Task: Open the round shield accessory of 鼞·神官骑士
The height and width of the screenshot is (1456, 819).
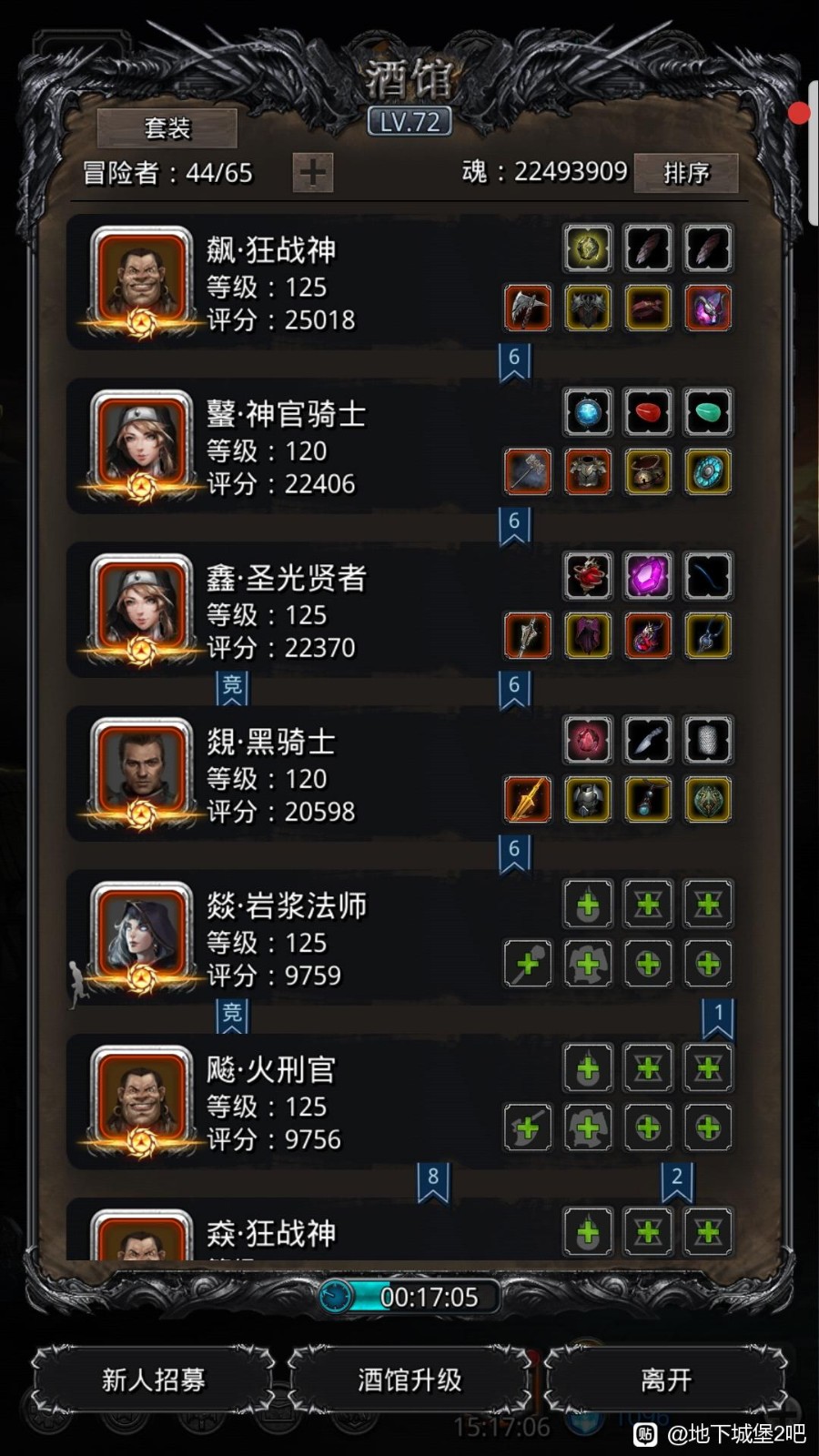Action: point(708,472)
